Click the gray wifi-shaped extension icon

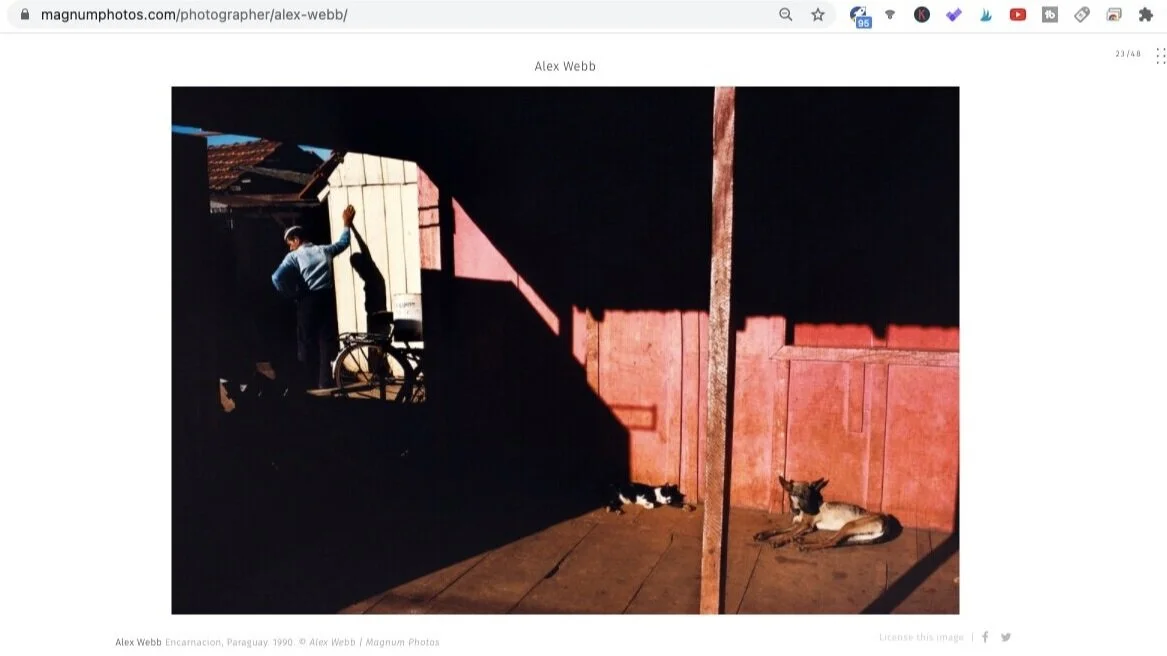pos(889,14)
